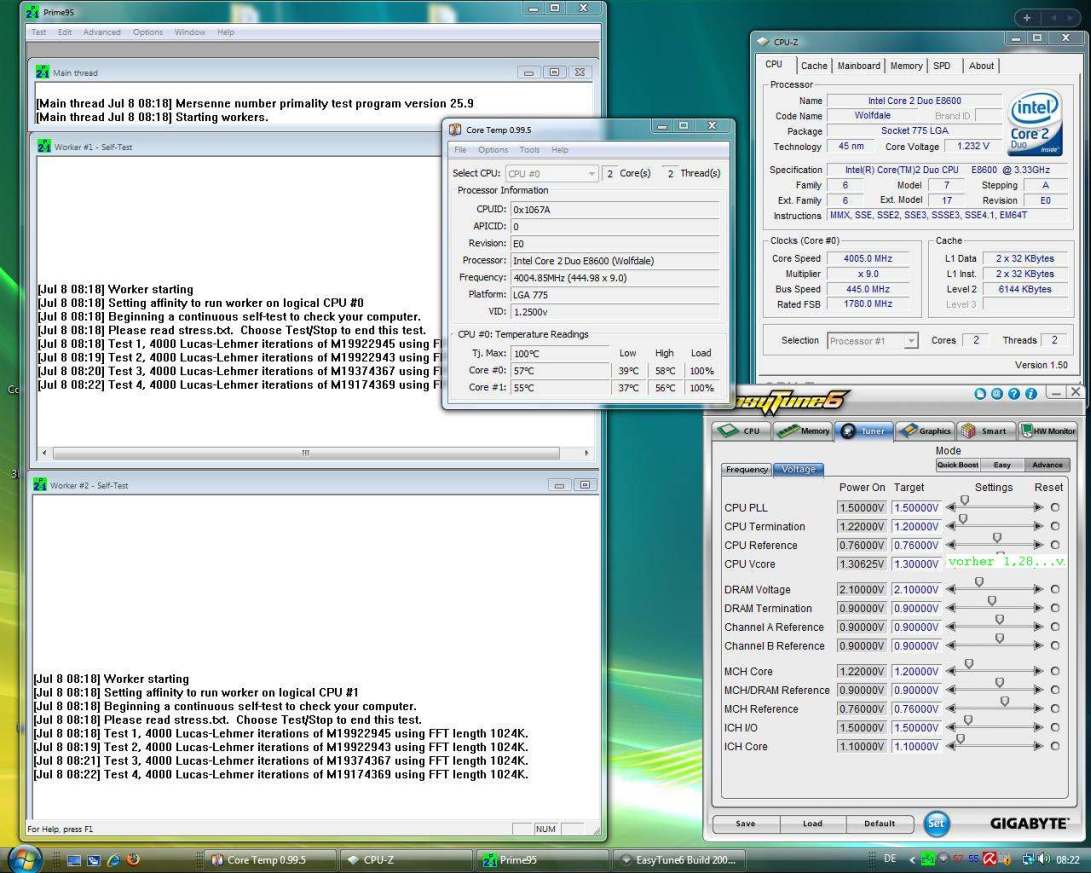Click the red antivirus tray icon

(x=989, y=859)
